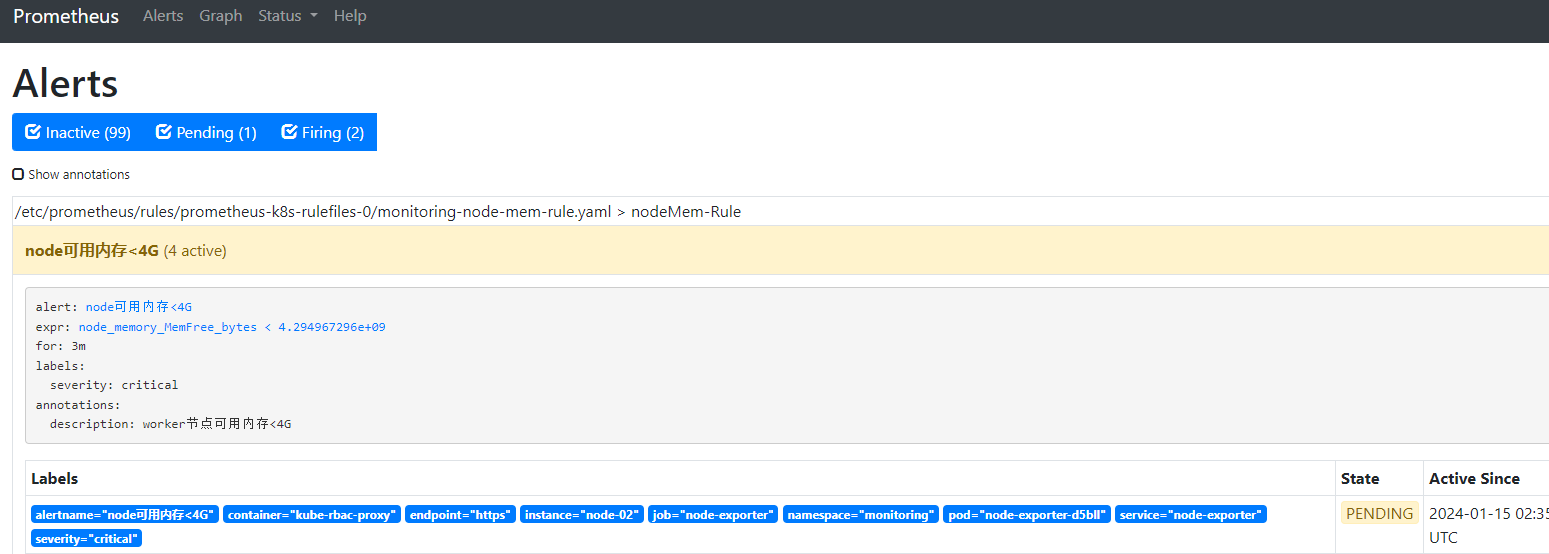Click the checkmark icon on Firing button
Image resolution: width=1549 pixels, height=554 pixels.
click(x=290, y=132)
